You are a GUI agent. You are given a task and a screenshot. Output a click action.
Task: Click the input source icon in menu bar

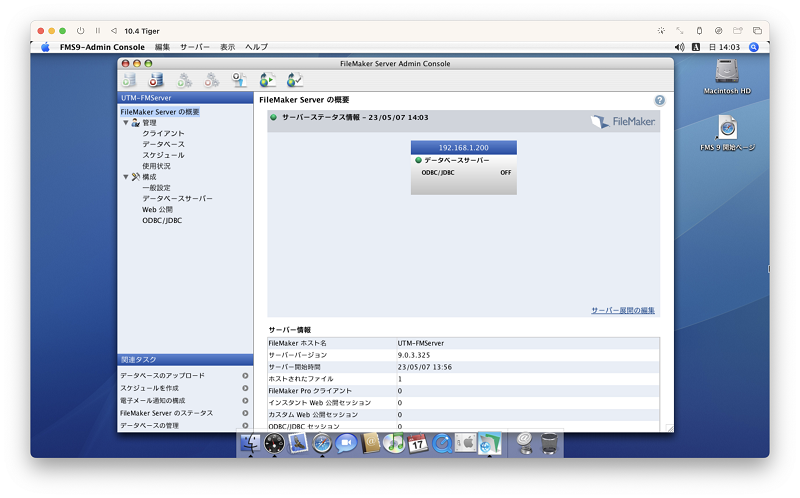click(695, 47)
